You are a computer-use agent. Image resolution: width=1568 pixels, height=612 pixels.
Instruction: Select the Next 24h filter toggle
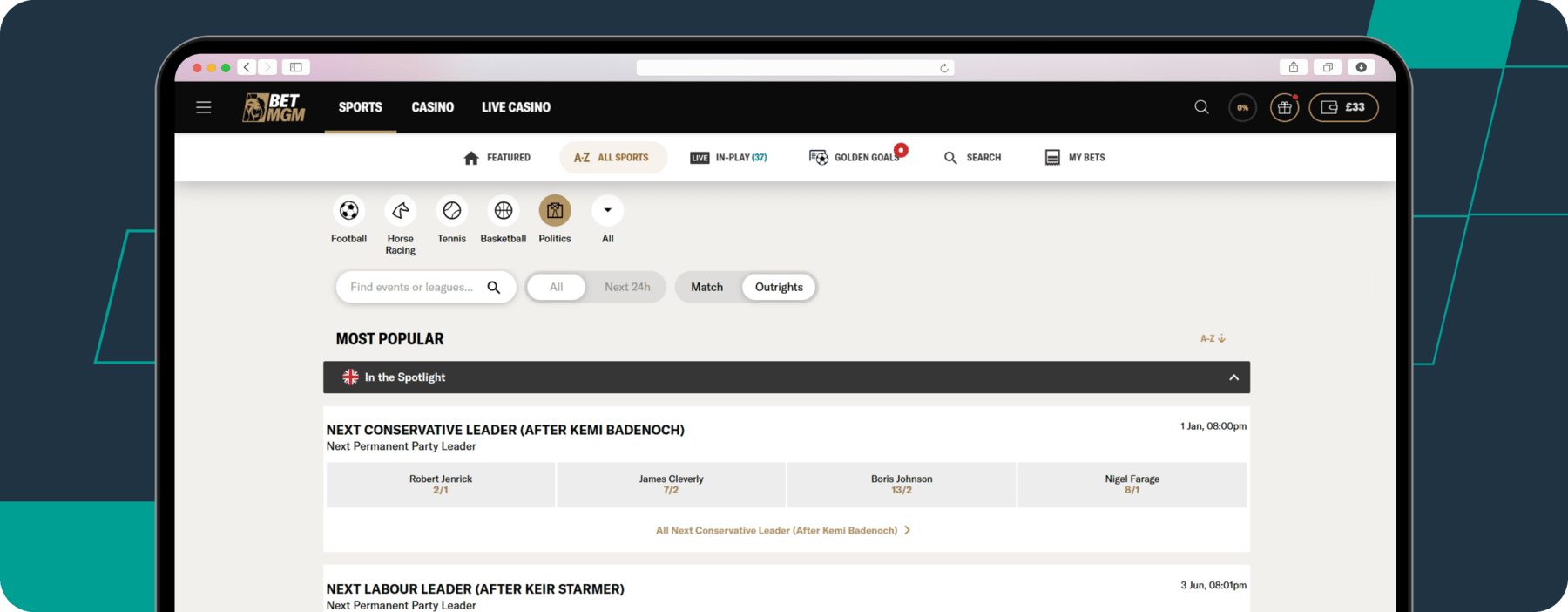[x=627, y=287]
